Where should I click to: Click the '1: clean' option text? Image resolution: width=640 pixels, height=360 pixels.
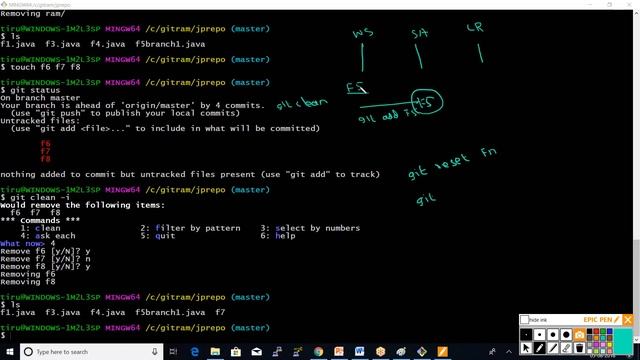pos(40,228)
